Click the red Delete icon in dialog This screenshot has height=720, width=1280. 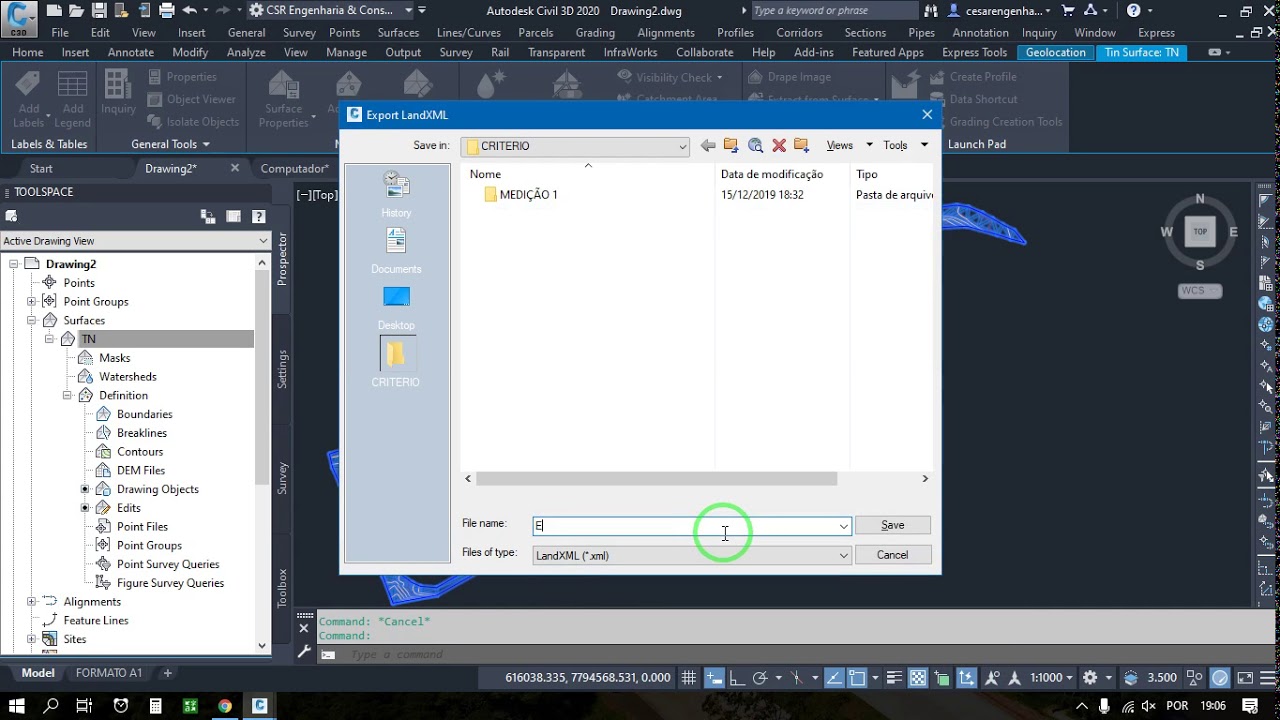pyautogui.click(x=779, y=145)
